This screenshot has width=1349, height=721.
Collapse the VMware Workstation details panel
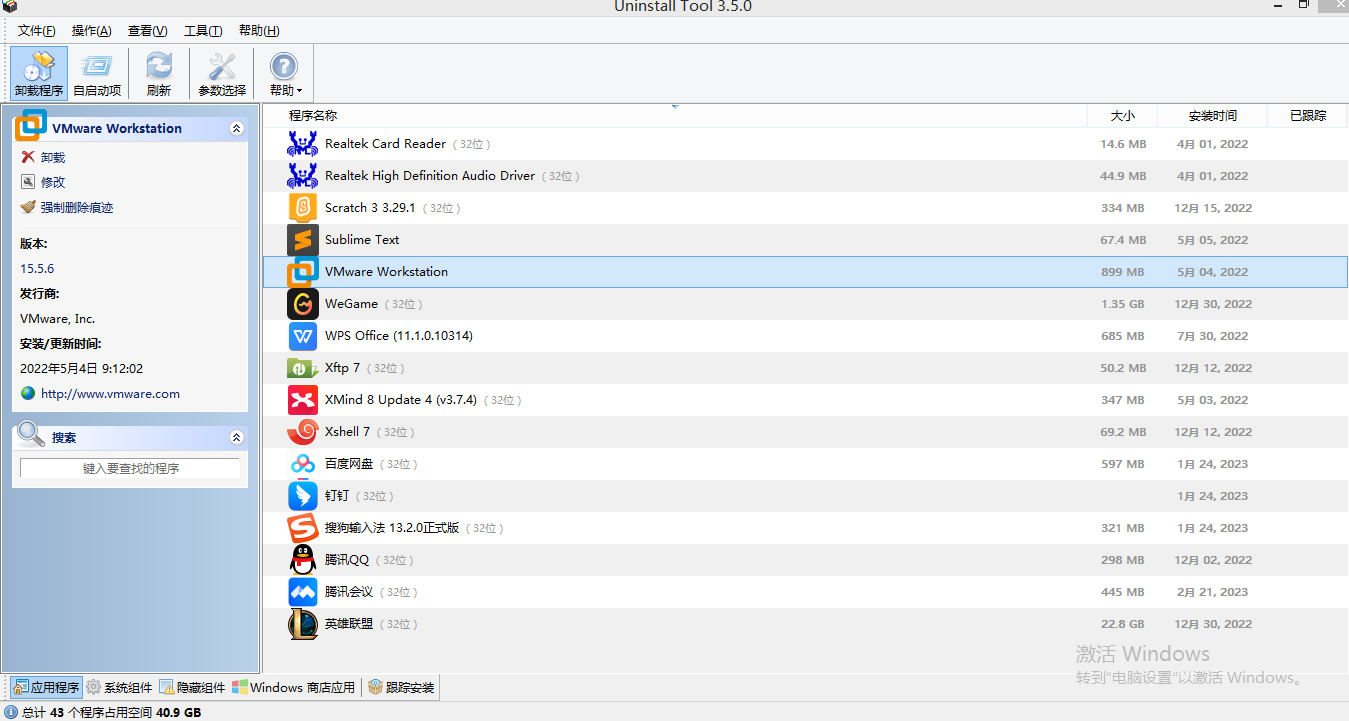pyautogui.click(x=236, y=128)
